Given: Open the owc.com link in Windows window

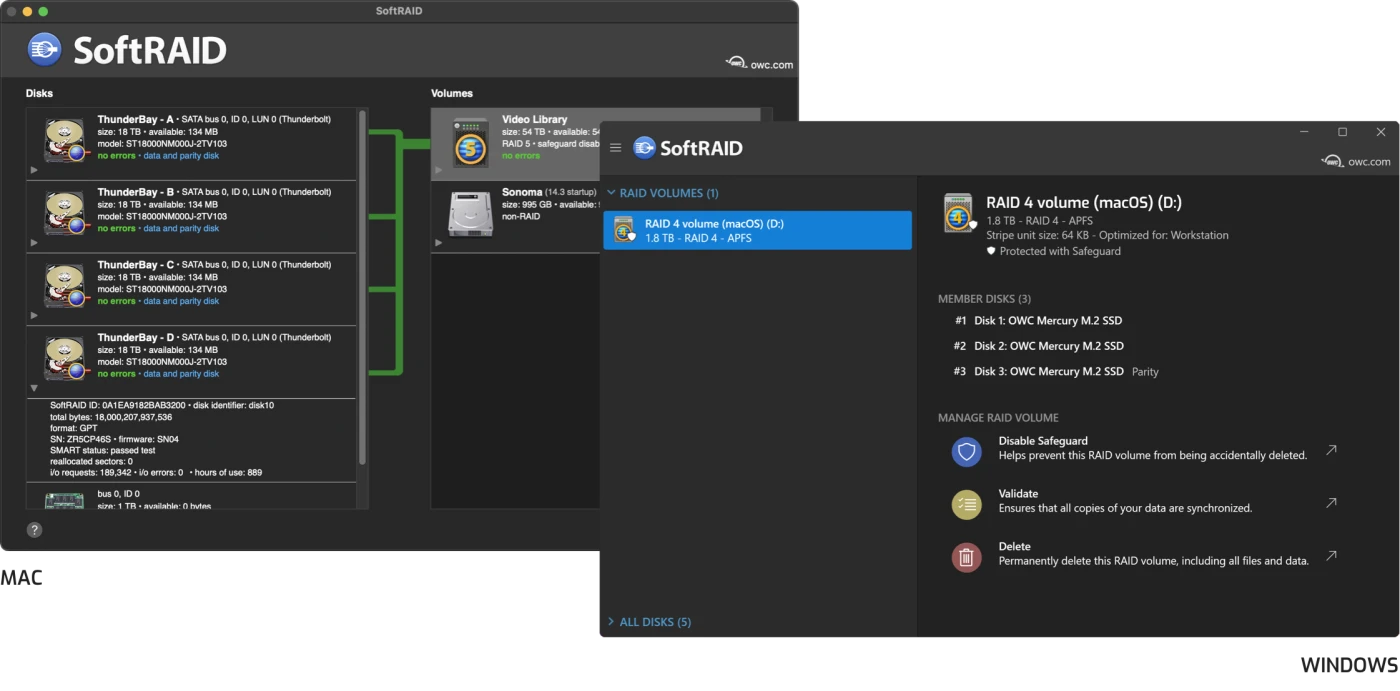Looking at the screenshot, I should [x=1356, y=160].
